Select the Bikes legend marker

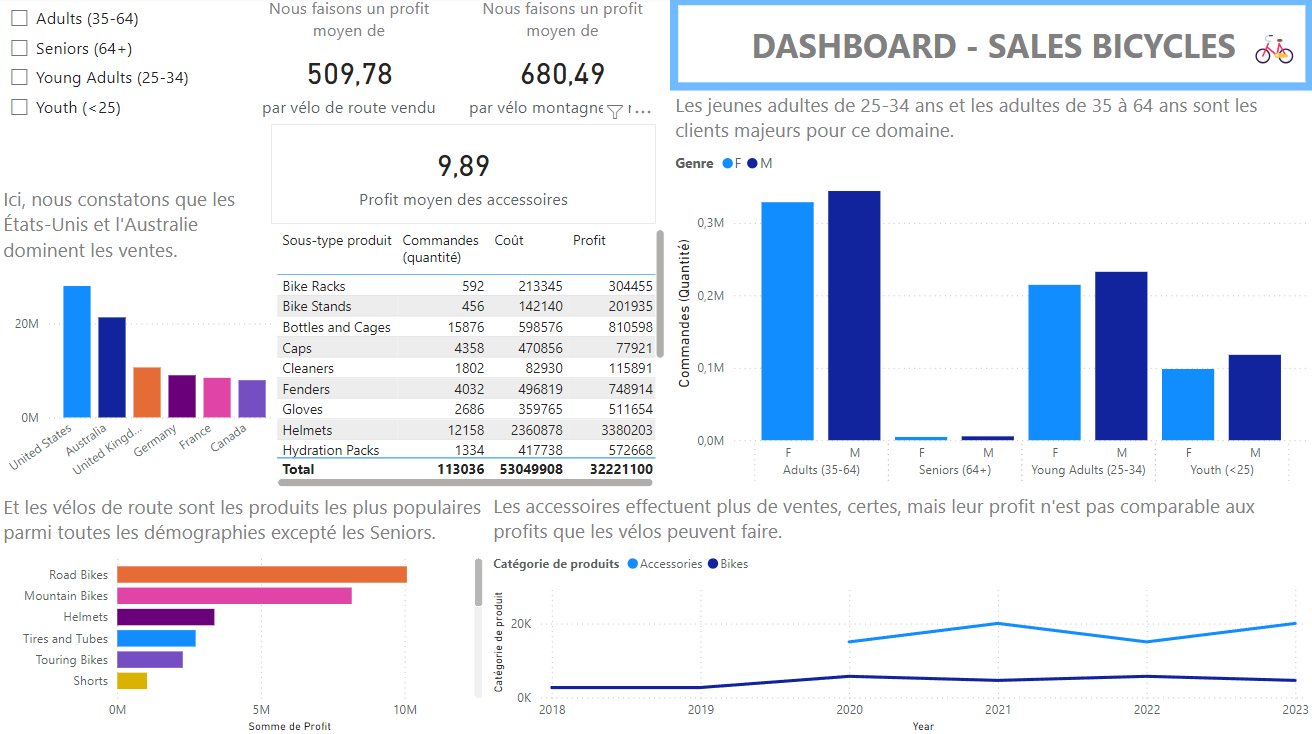coord(713,564)
